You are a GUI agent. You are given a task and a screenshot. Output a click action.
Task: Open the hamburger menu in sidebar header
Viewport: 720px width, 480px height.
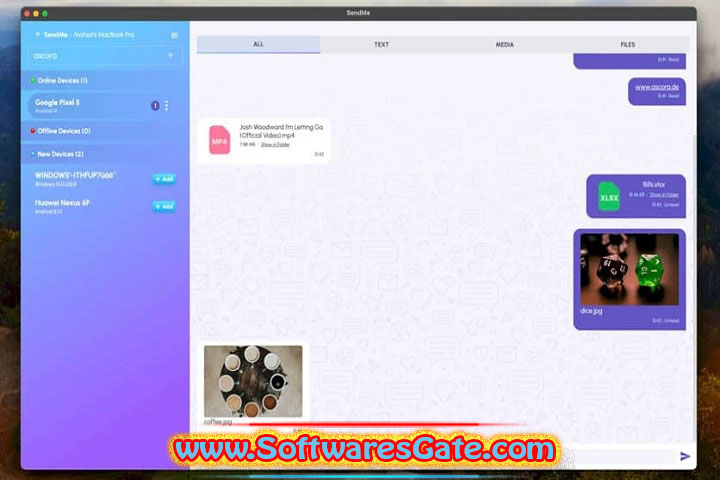(x=174, y=35)
